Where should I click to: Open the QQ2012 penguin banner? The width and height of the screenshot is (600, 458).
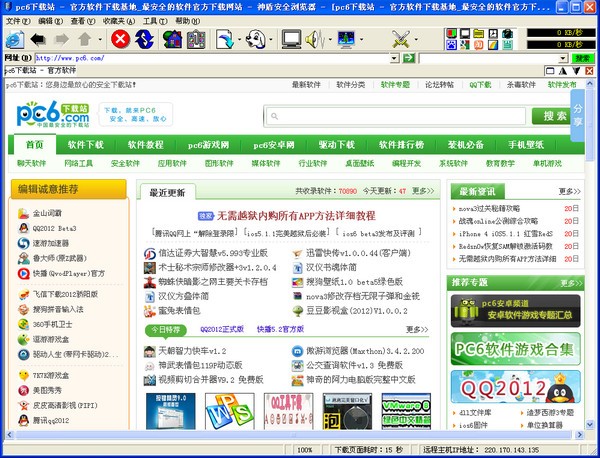click(x=515, y=387)
